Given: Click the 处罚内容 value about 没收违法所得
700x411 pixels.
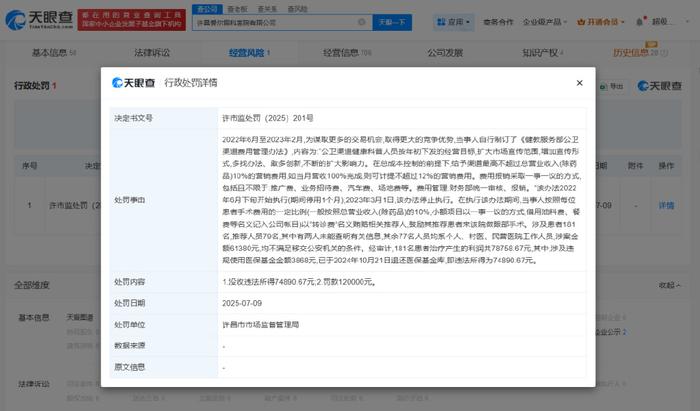Looking at the screenshot, I should pyautogui.click(x=299, y=282).
